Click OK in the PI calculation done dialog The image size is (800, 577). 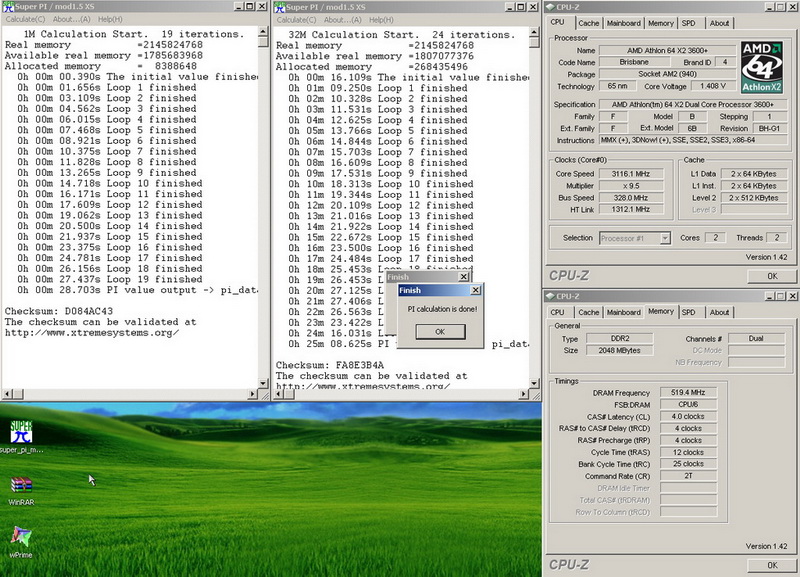click(x=440, y=332)
